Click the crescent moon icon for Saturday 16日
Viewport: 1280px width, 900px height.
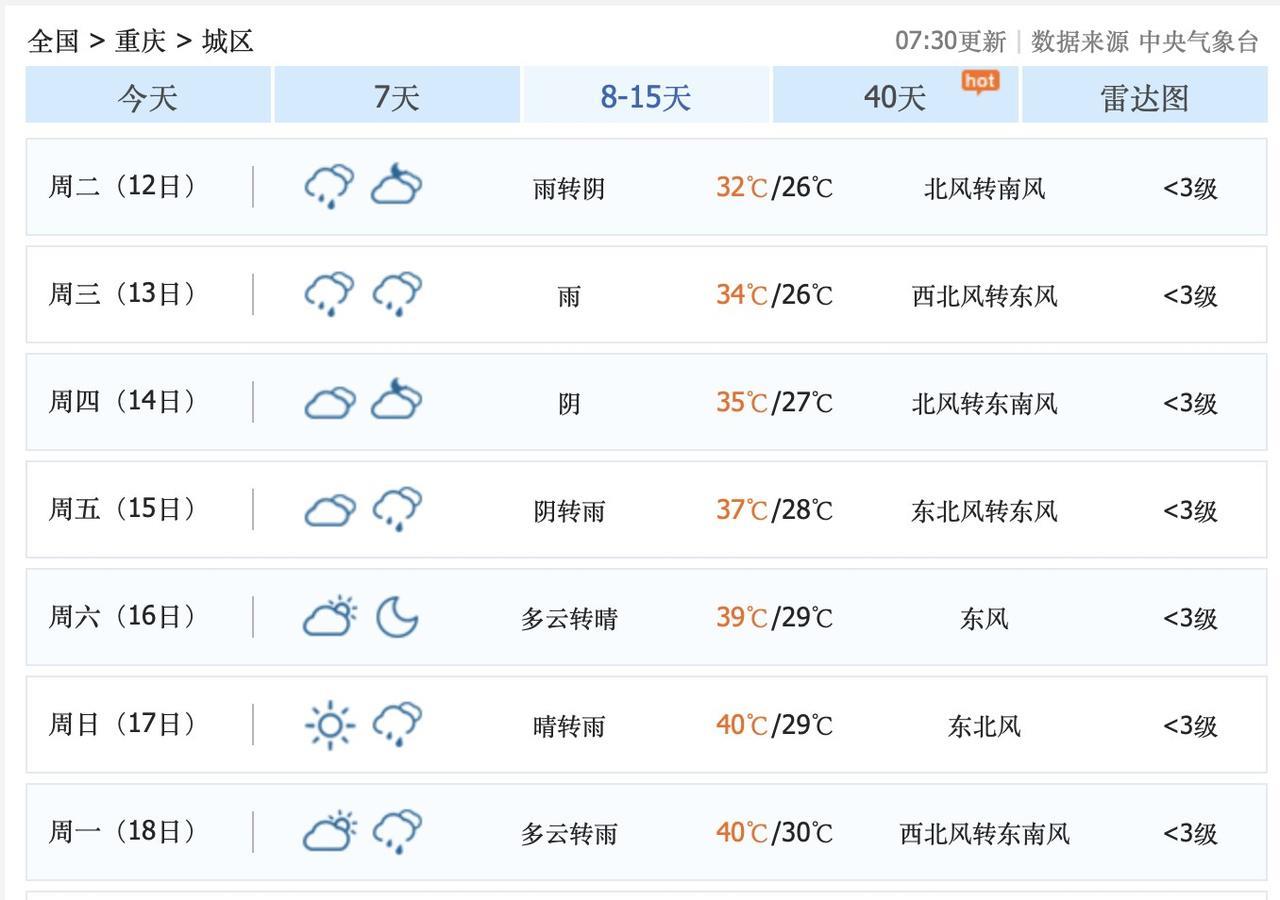click(x=397, y=617)
